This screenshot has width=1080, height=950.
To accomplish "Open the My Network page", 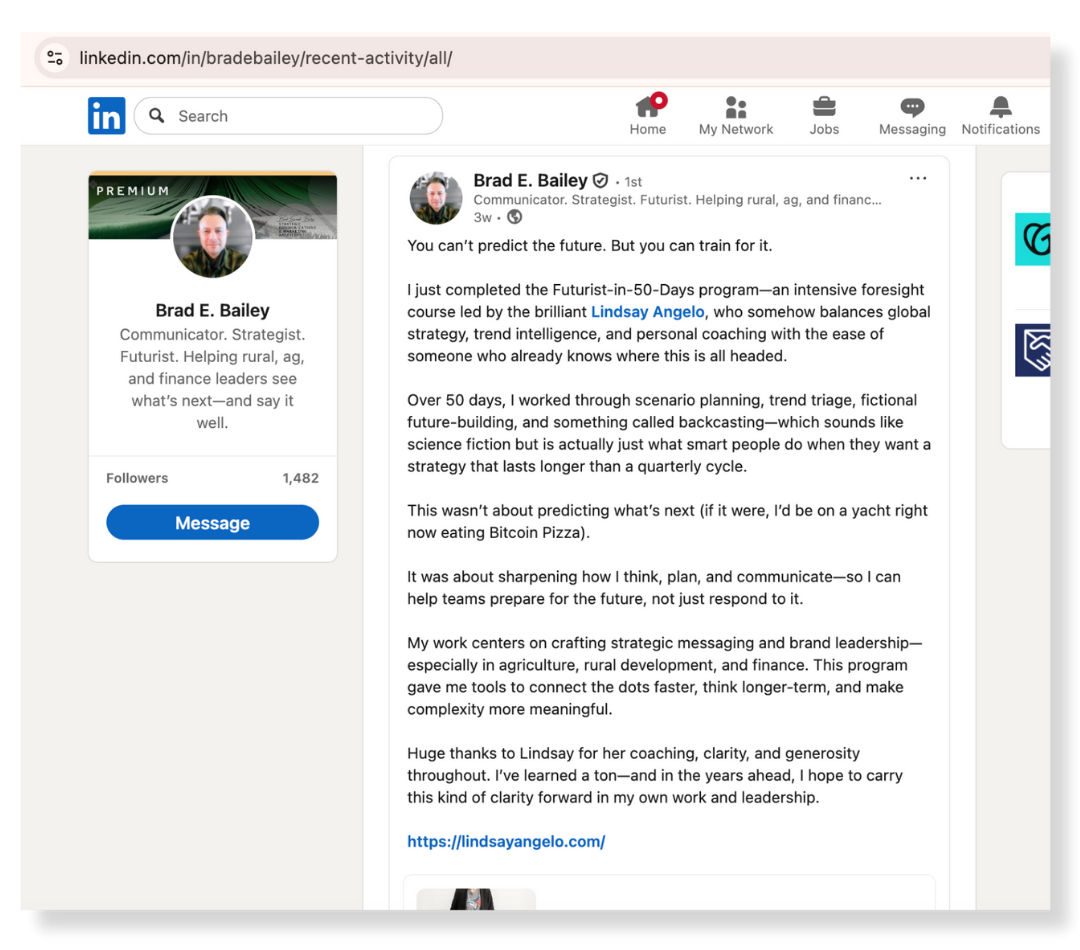I will pyautogui.click(x=736, y=115).
